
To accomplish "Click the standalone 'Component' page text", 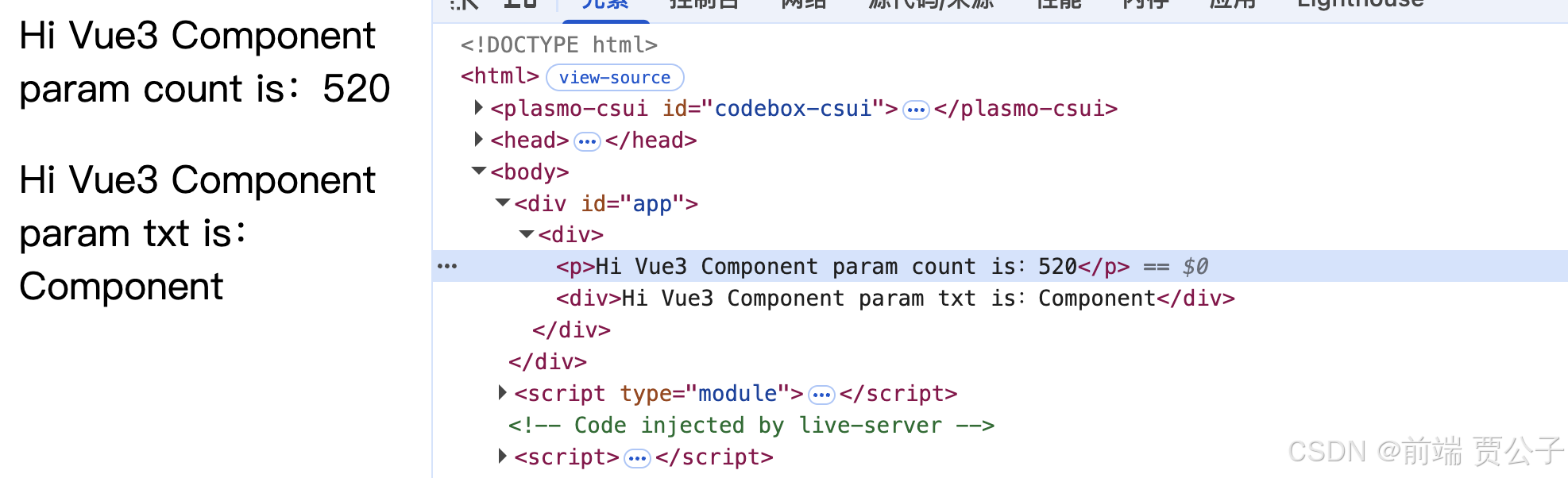I will click(121, 287).
